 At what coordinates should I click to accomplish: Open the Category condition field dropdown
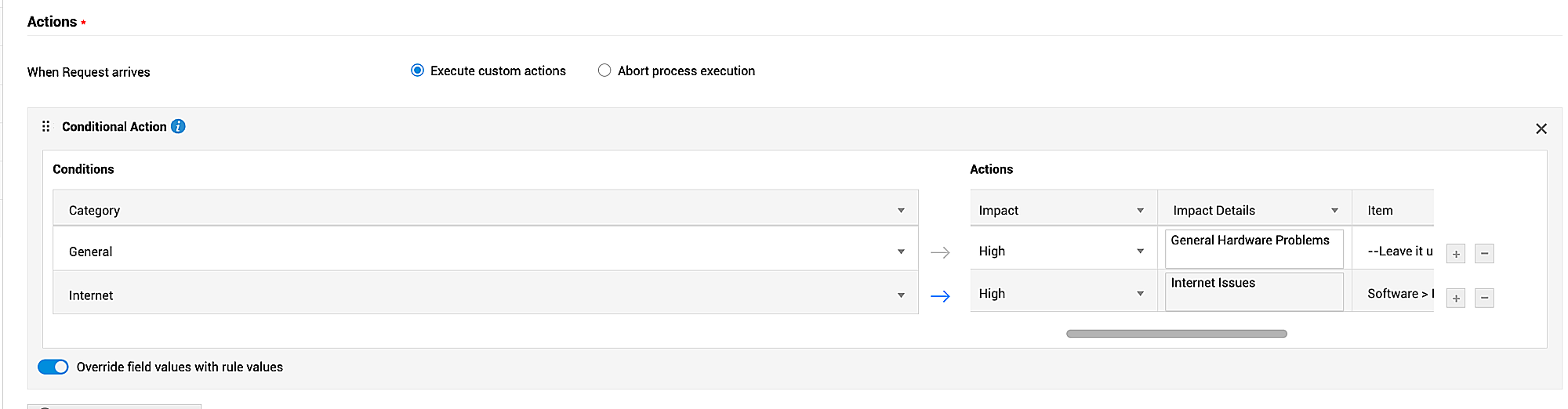[901, 210]
